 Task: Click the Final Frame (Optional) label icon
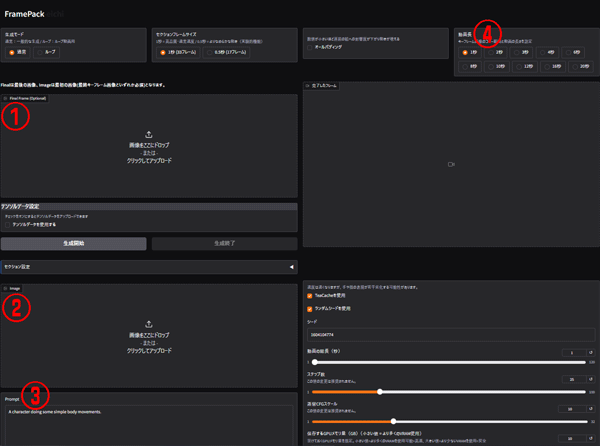pyautogui.click(x=5, y=98)
